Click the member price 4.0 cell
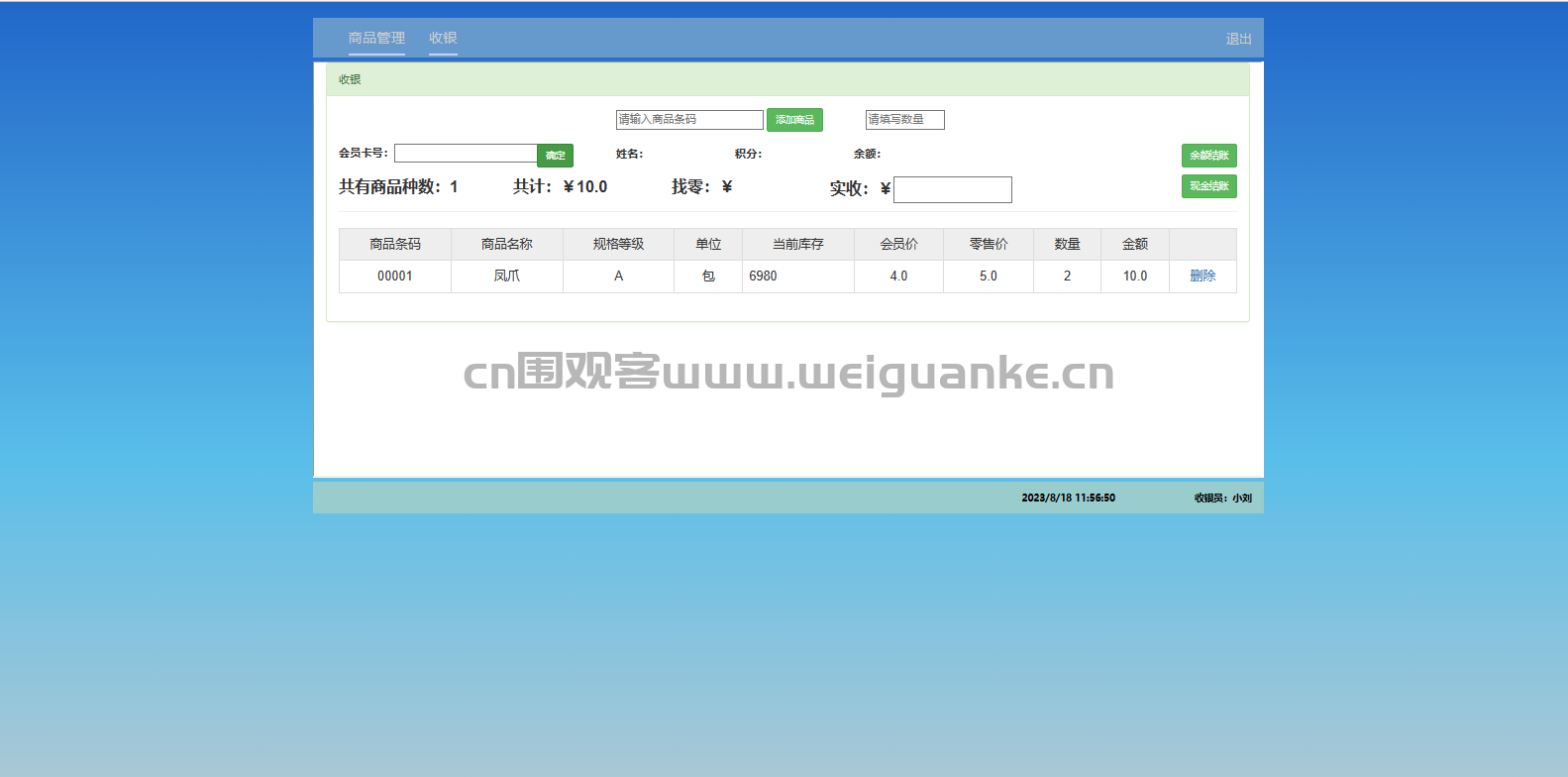The height and width of the screenshot is (777, 1568). point(899,277)
